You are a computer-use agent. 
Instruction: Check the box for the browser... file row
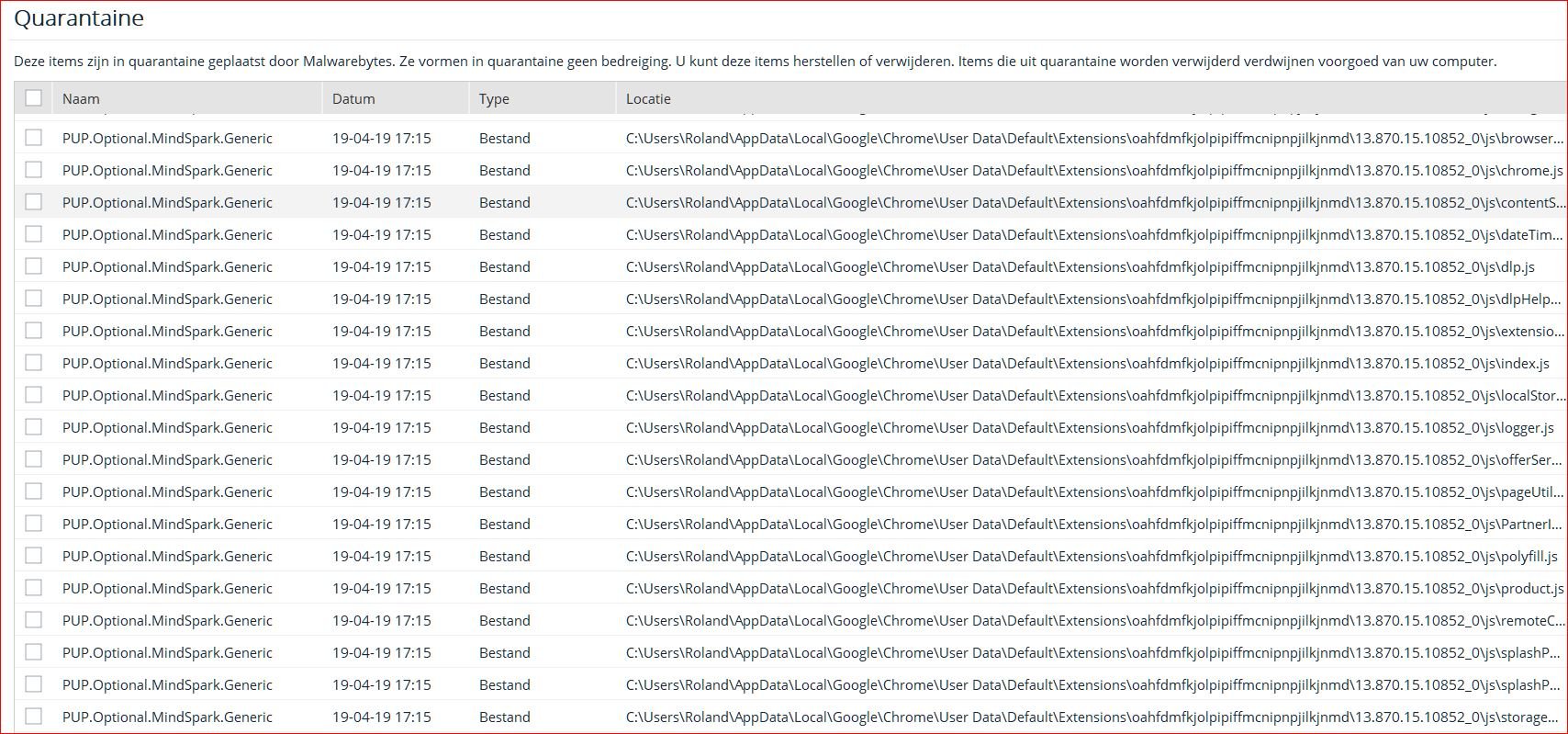[34, 137]
